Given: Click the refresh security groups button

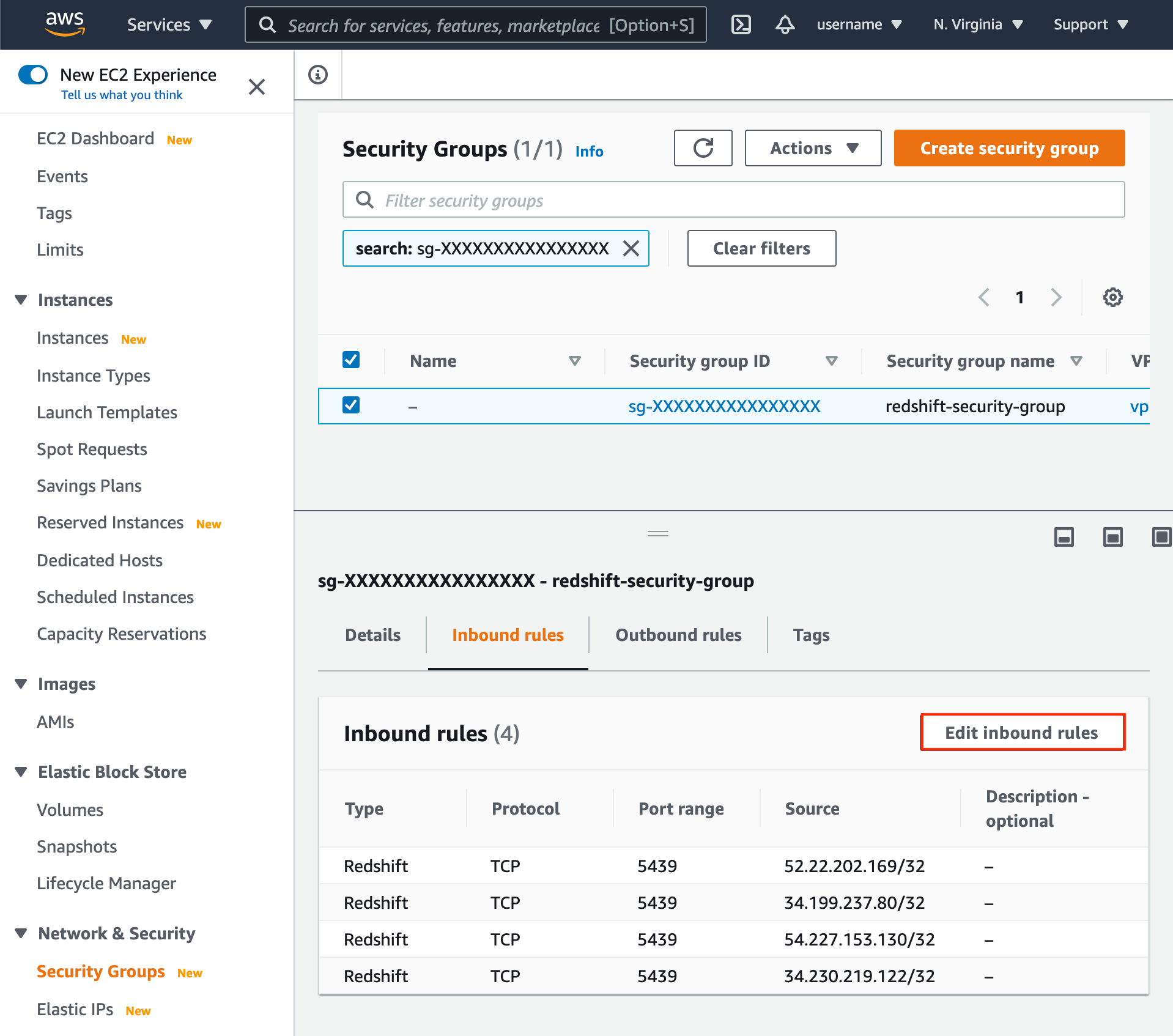Looking at the screenshot, I should (x=703, y=148).
